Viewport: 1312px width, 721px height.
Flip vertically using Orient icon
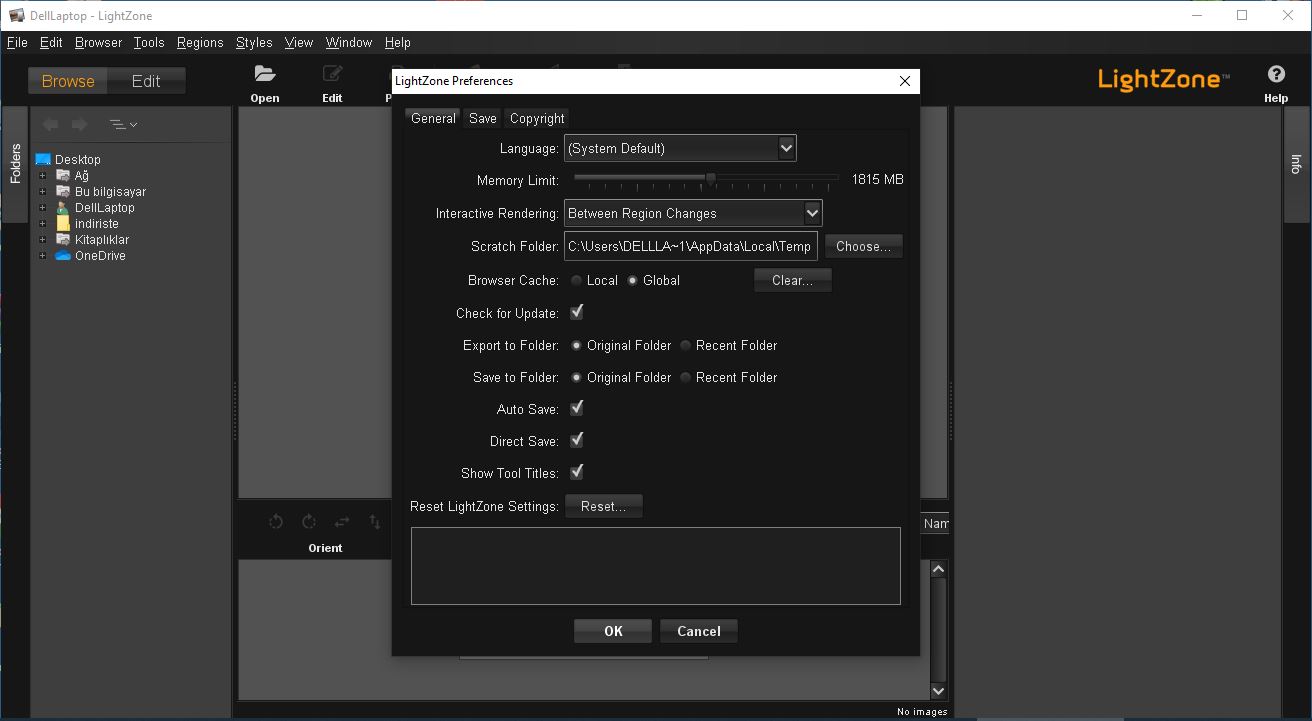click(x=375, y=521)
